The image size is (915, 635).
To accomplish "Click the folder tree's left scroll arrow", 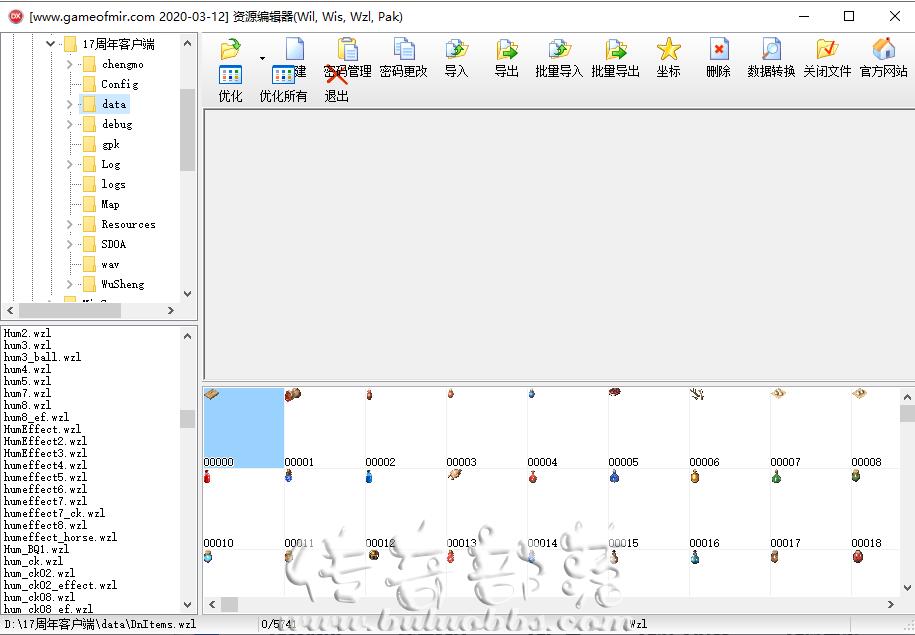I will [11, 310].
